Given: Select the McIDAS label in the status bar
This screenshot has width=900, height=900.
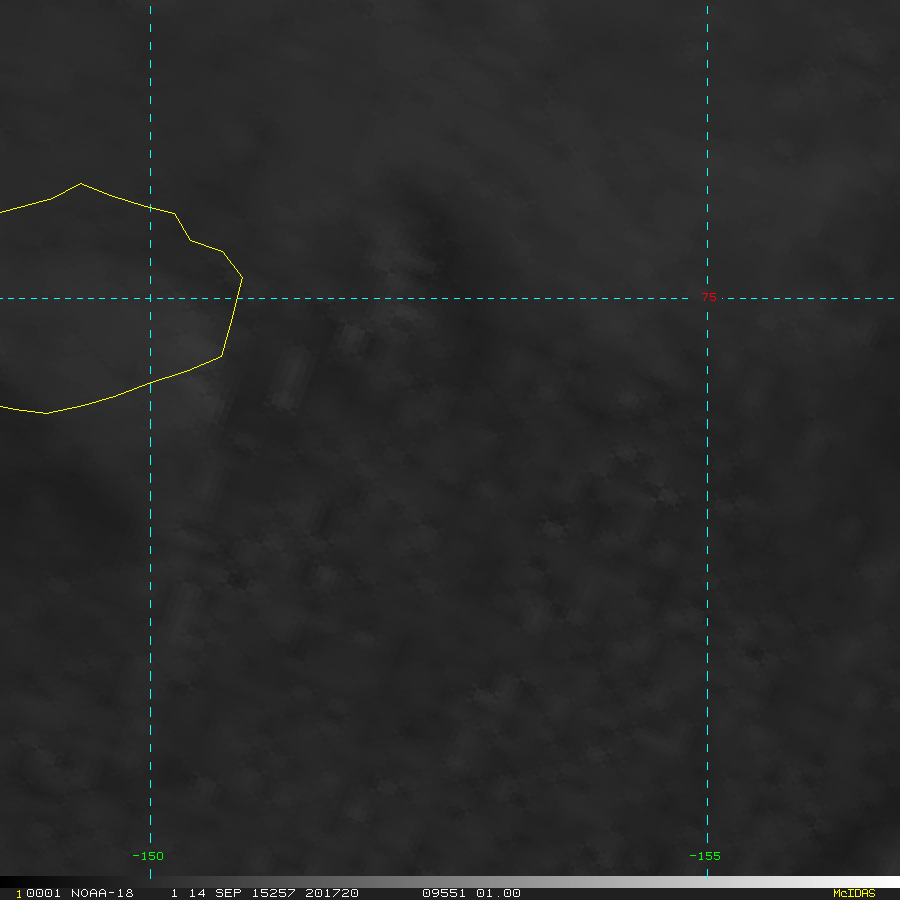Looking at the screenshot, I should (854, 893).
